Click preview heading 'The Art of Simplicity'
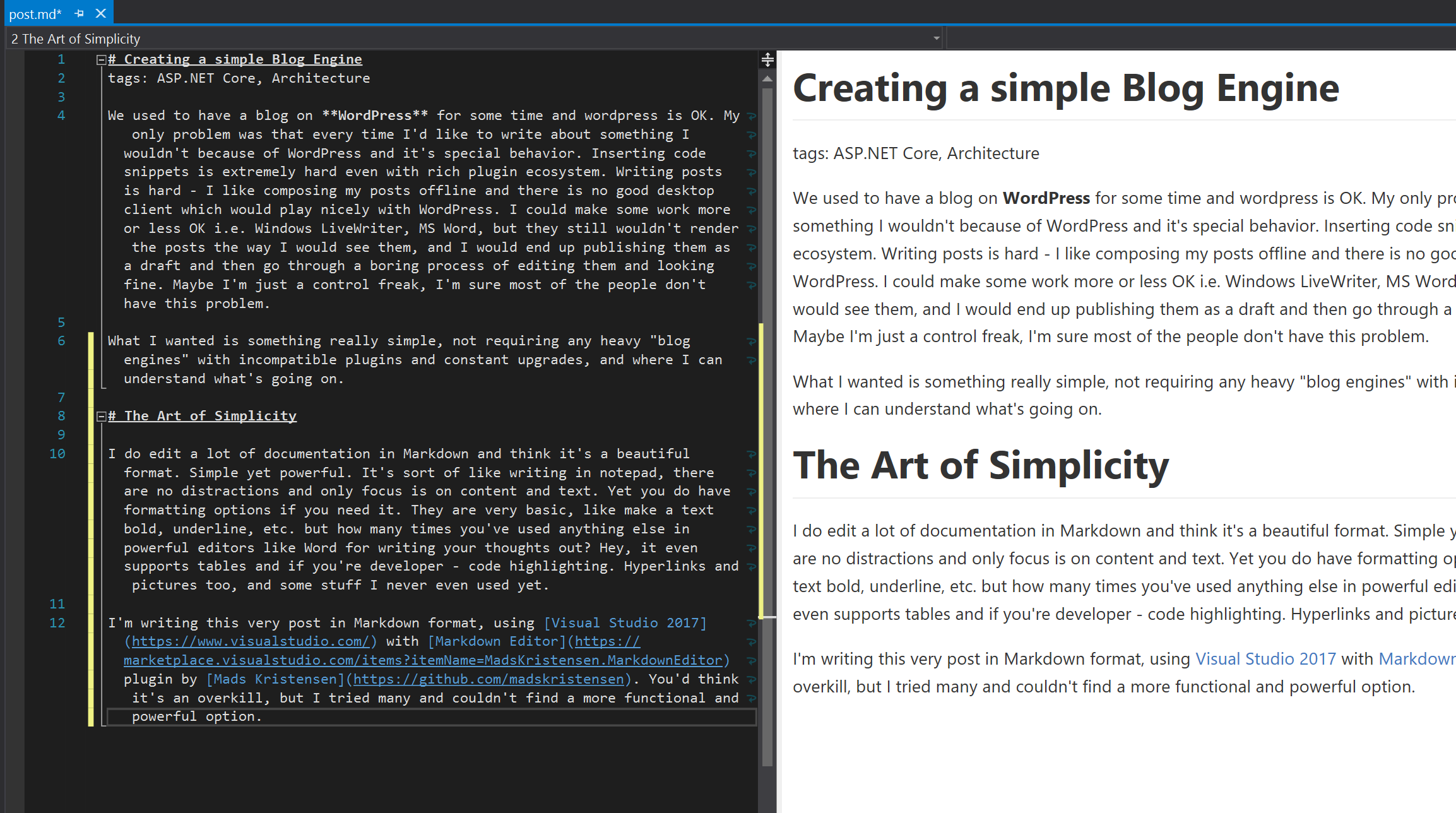Screen dimensions: 1456x813 pyautogui.click(x=981, y=465)
